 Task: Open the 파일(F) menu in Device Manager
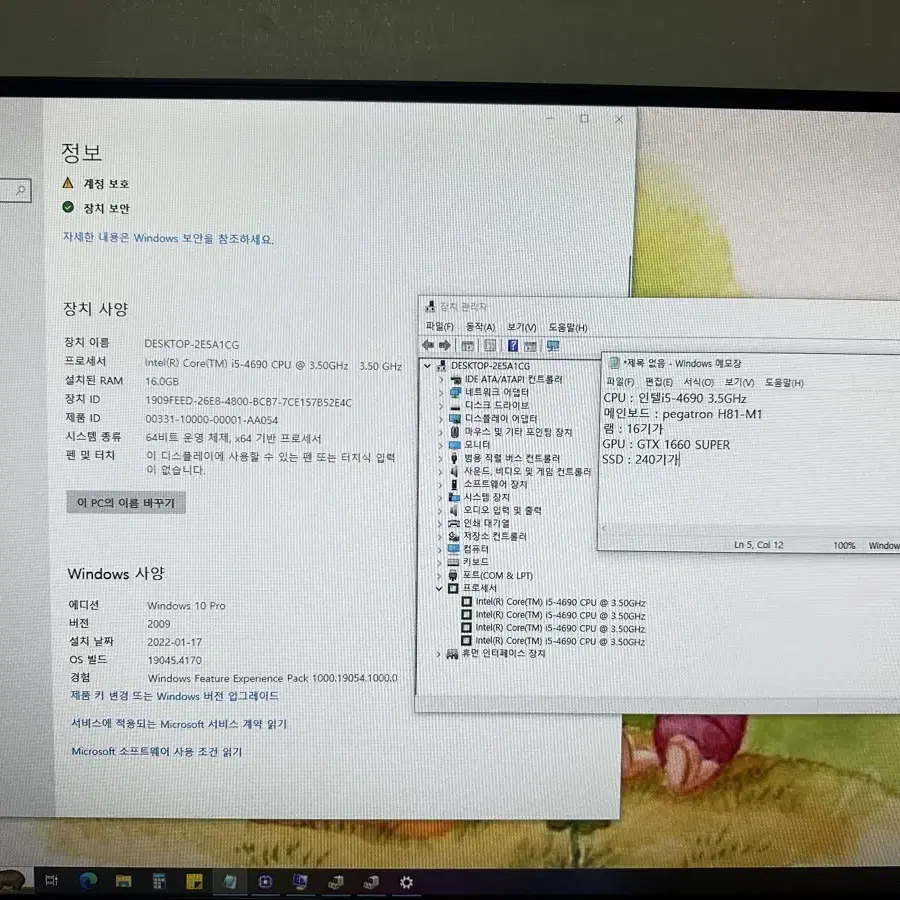coord(440,326)
